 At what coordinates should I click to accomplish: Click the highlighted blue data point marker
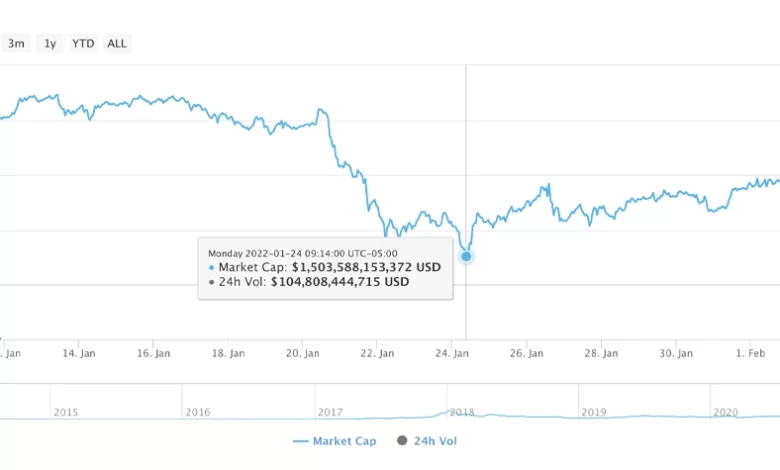pyautogui.click(x=466, y=257)
